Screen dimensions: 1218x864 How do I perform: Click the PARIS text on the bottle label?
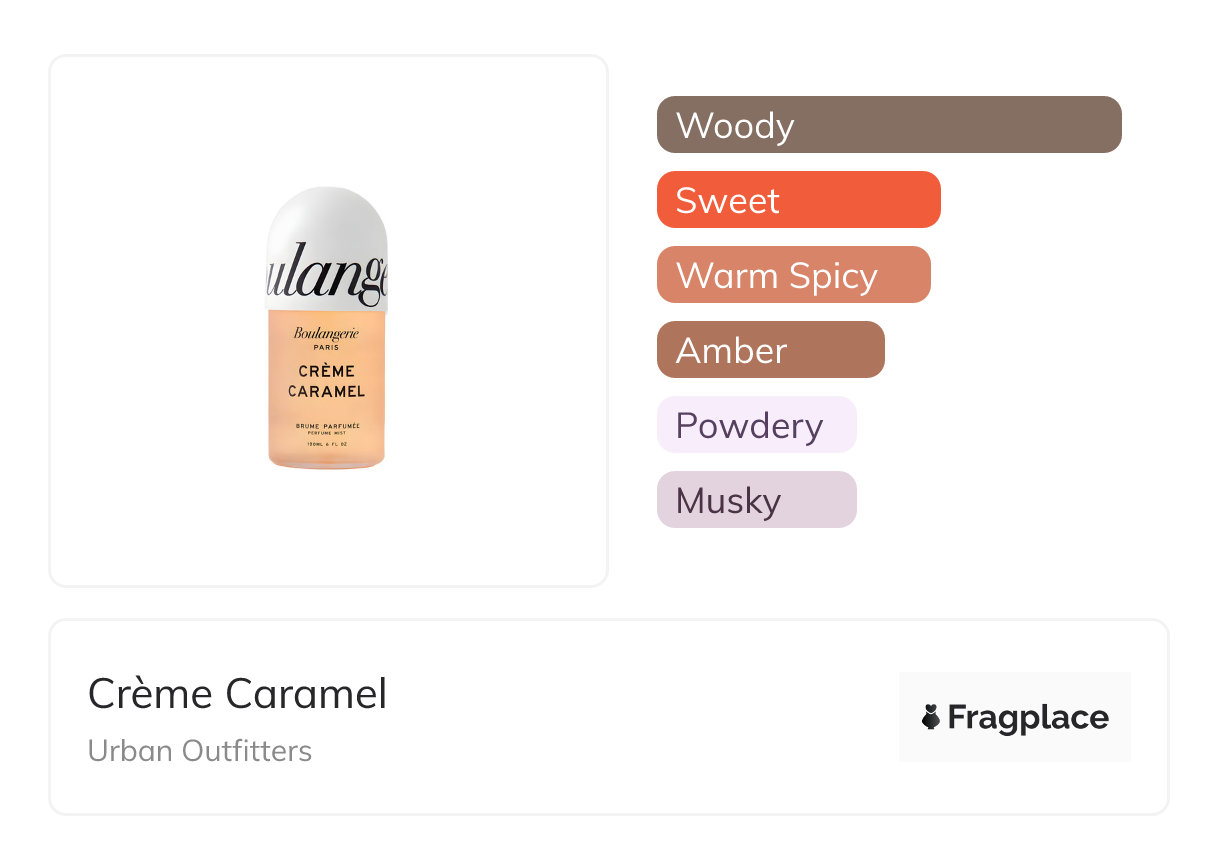(x=326, y=347)
